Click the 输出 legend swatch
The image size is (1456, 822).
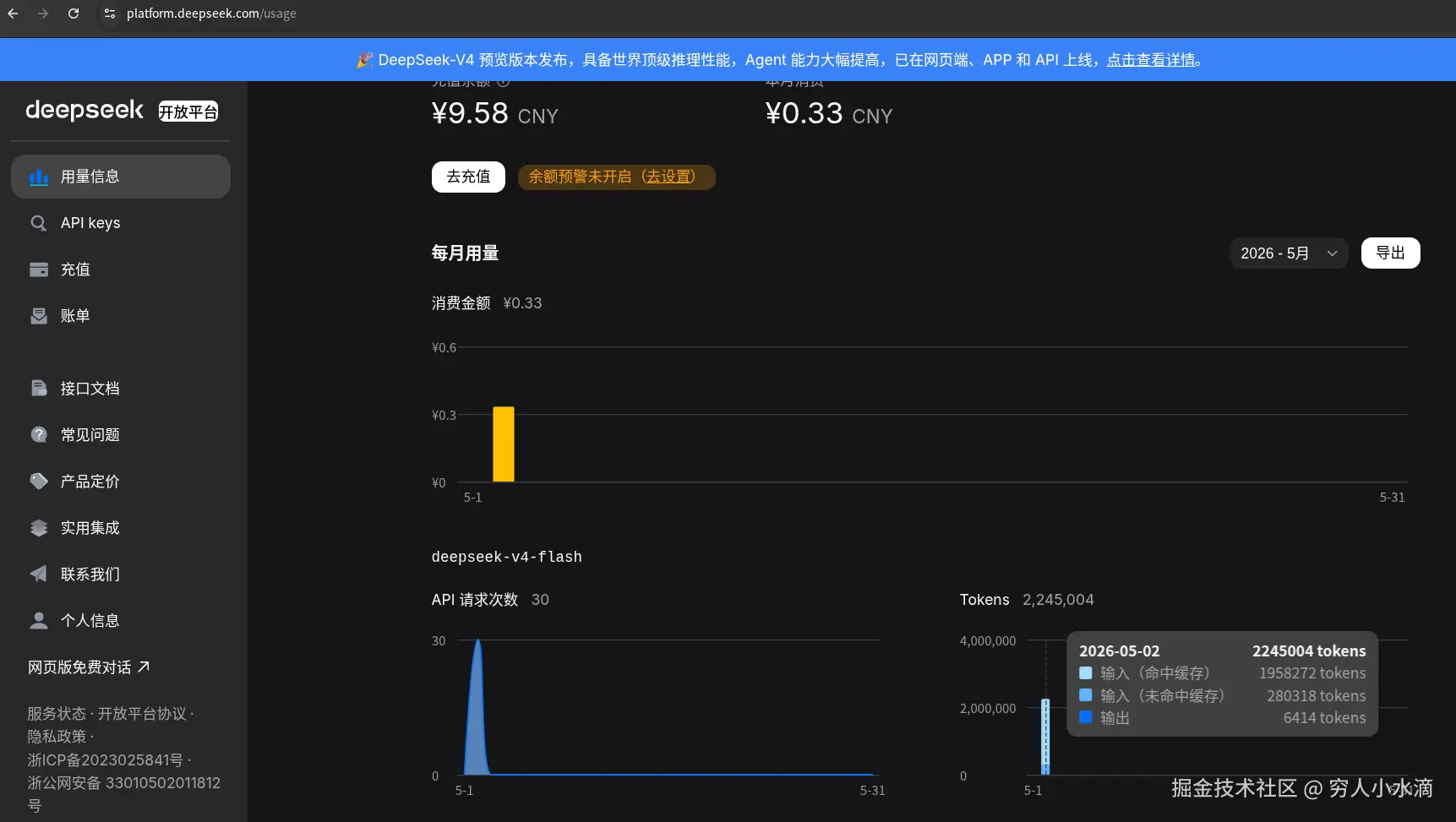point(1086,717)
